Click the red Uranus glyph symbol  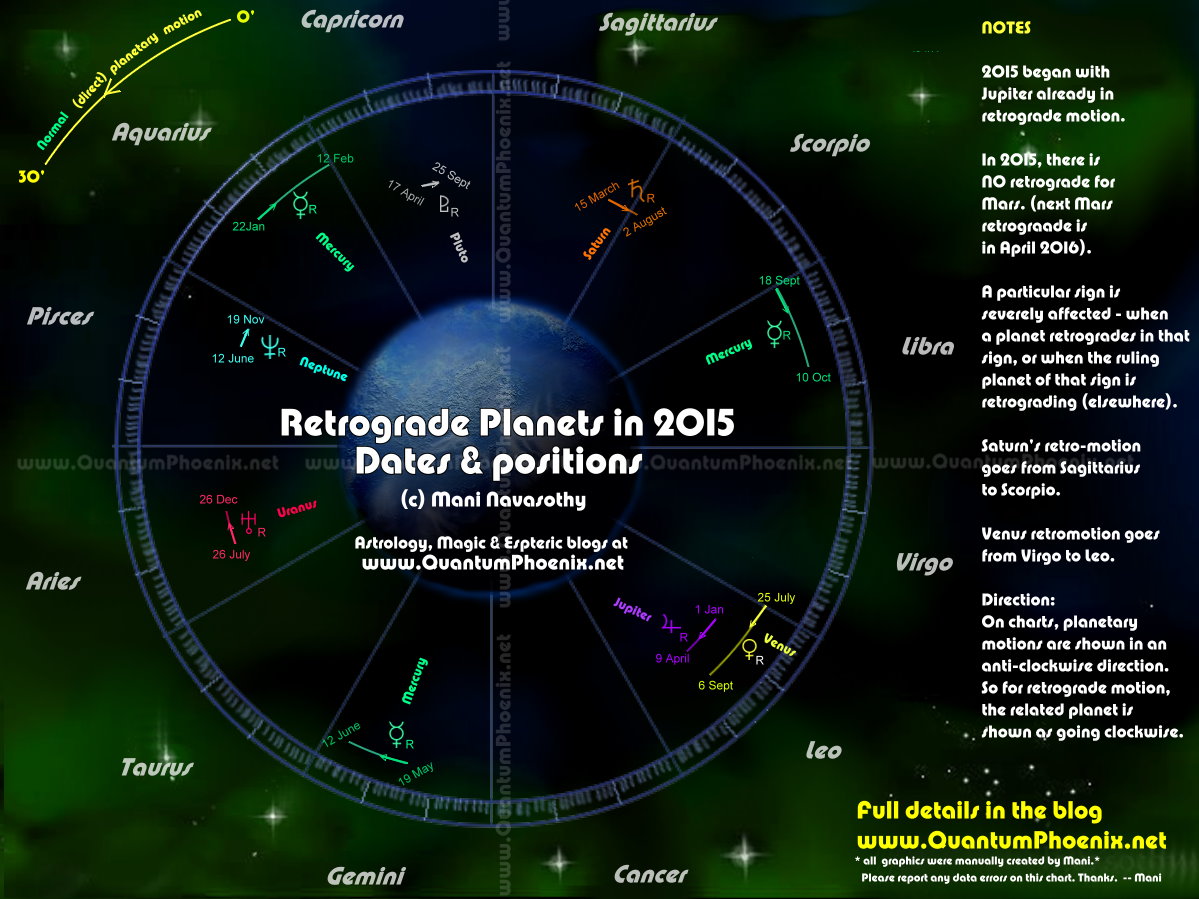click(246, 518)
